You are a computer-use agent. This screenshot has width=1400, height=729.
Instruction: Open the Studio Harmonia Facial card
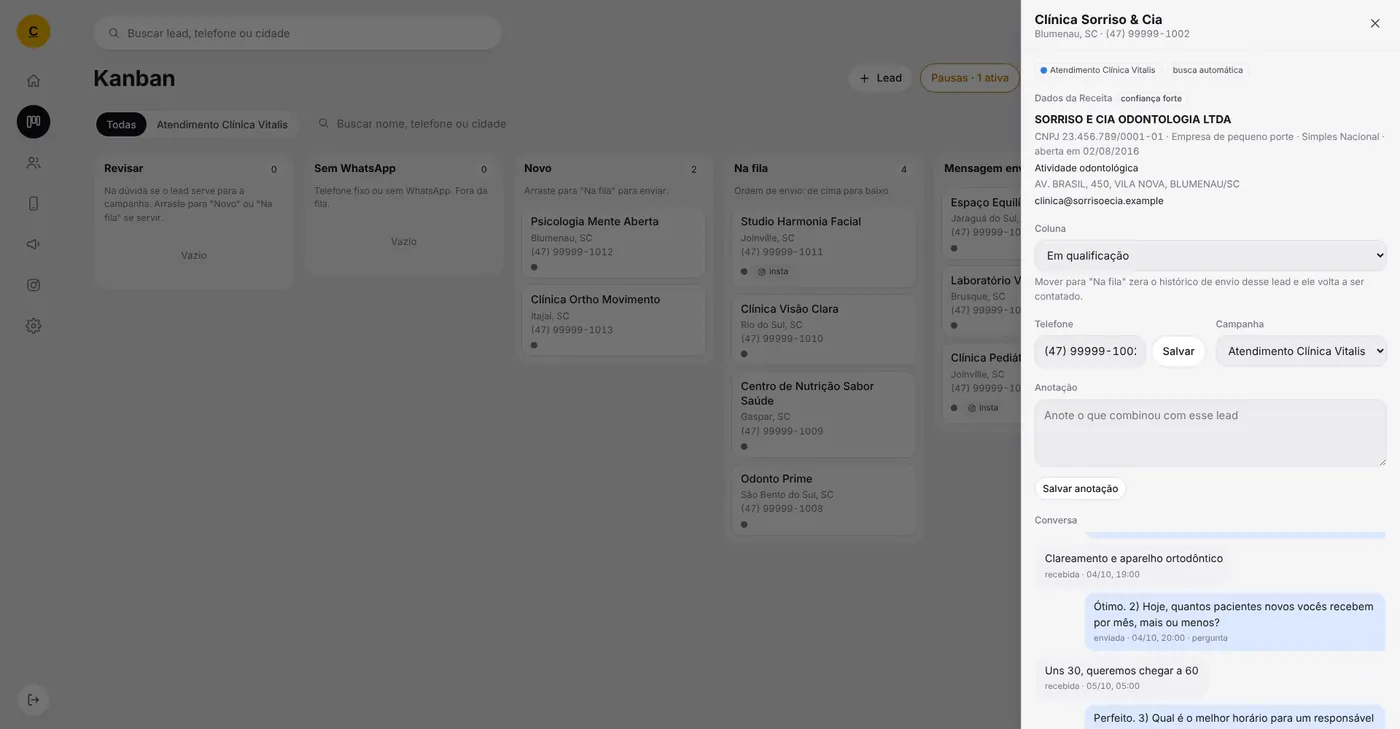tap(824, 248)
